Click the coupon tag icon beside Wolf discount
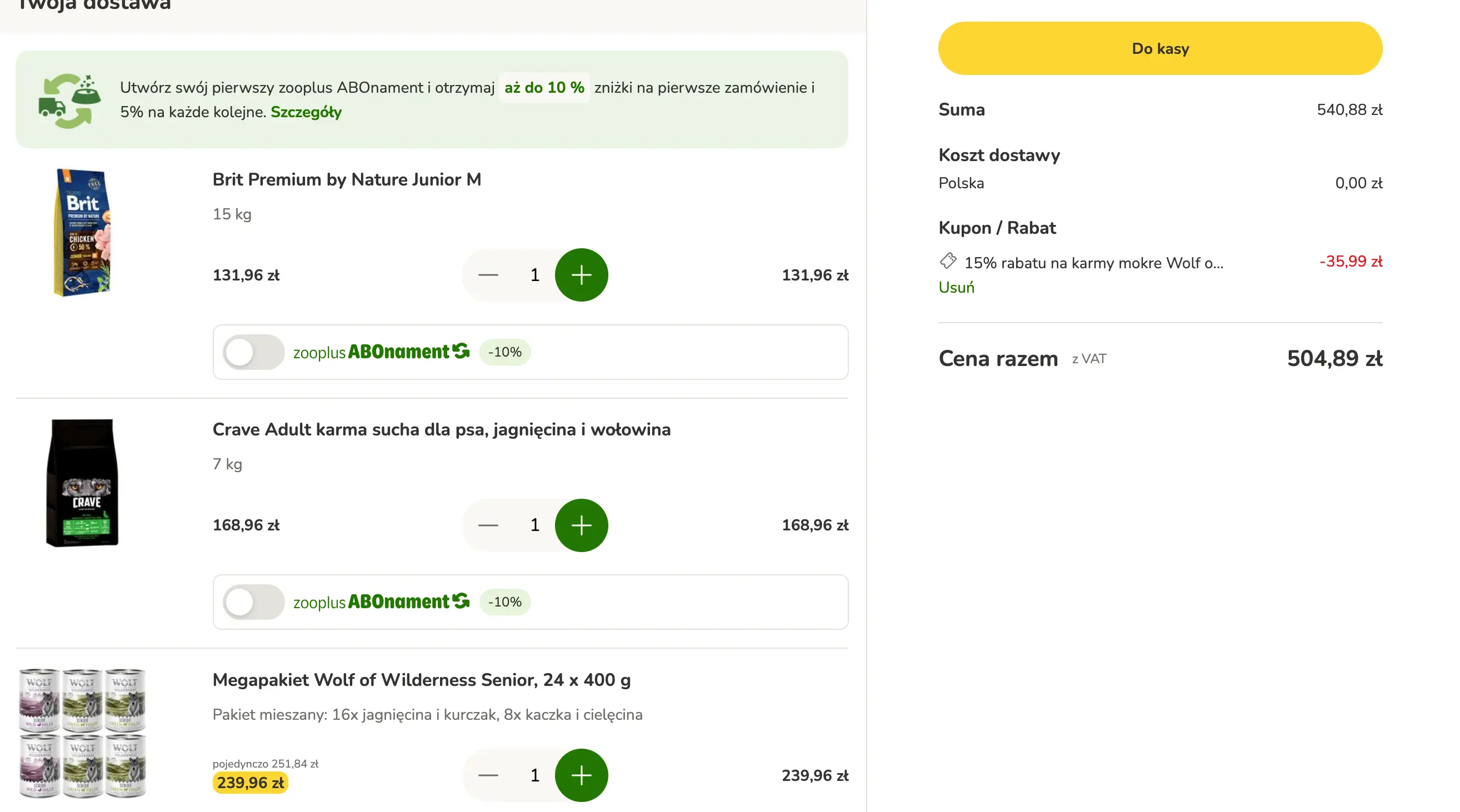 click(948, 261)
